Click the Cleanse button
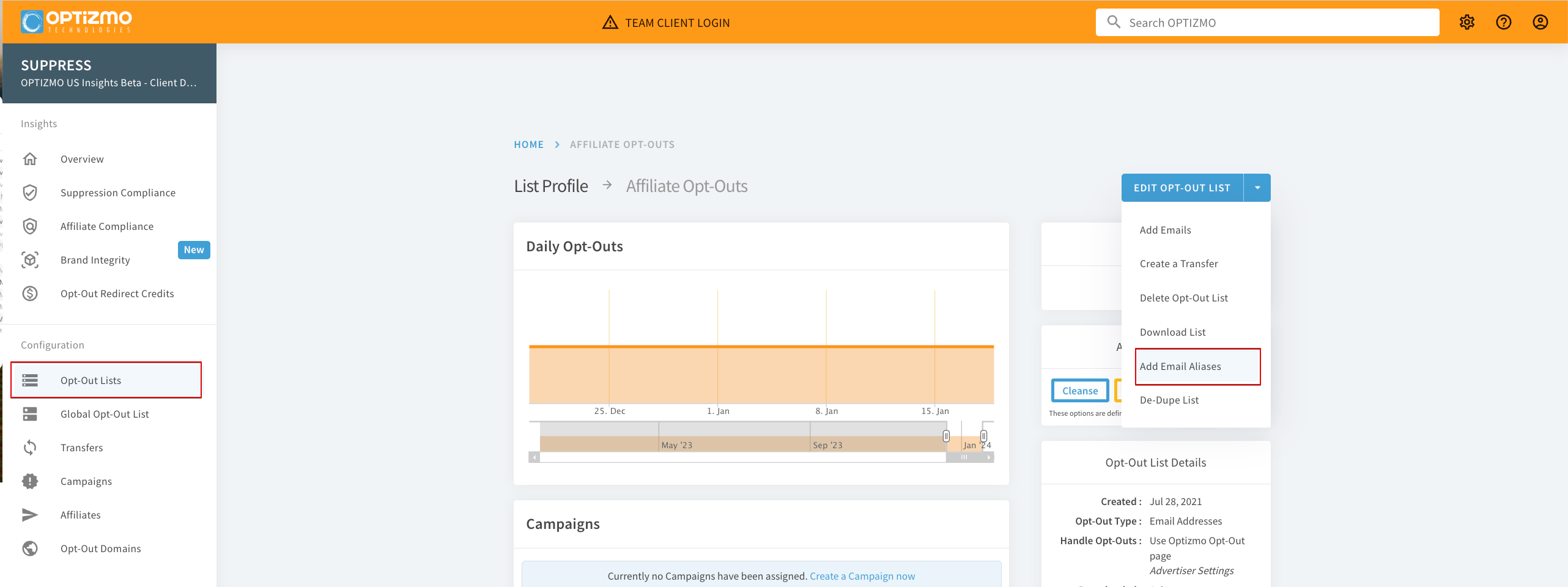 coord(1080,391)
